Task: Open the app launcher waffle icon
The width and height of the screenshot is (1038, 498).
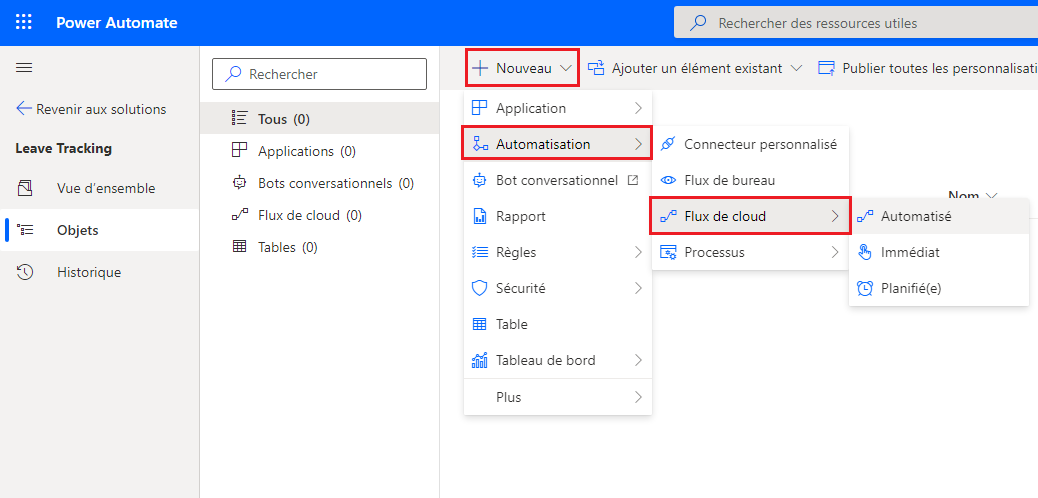Action: (x=23, y=23)
